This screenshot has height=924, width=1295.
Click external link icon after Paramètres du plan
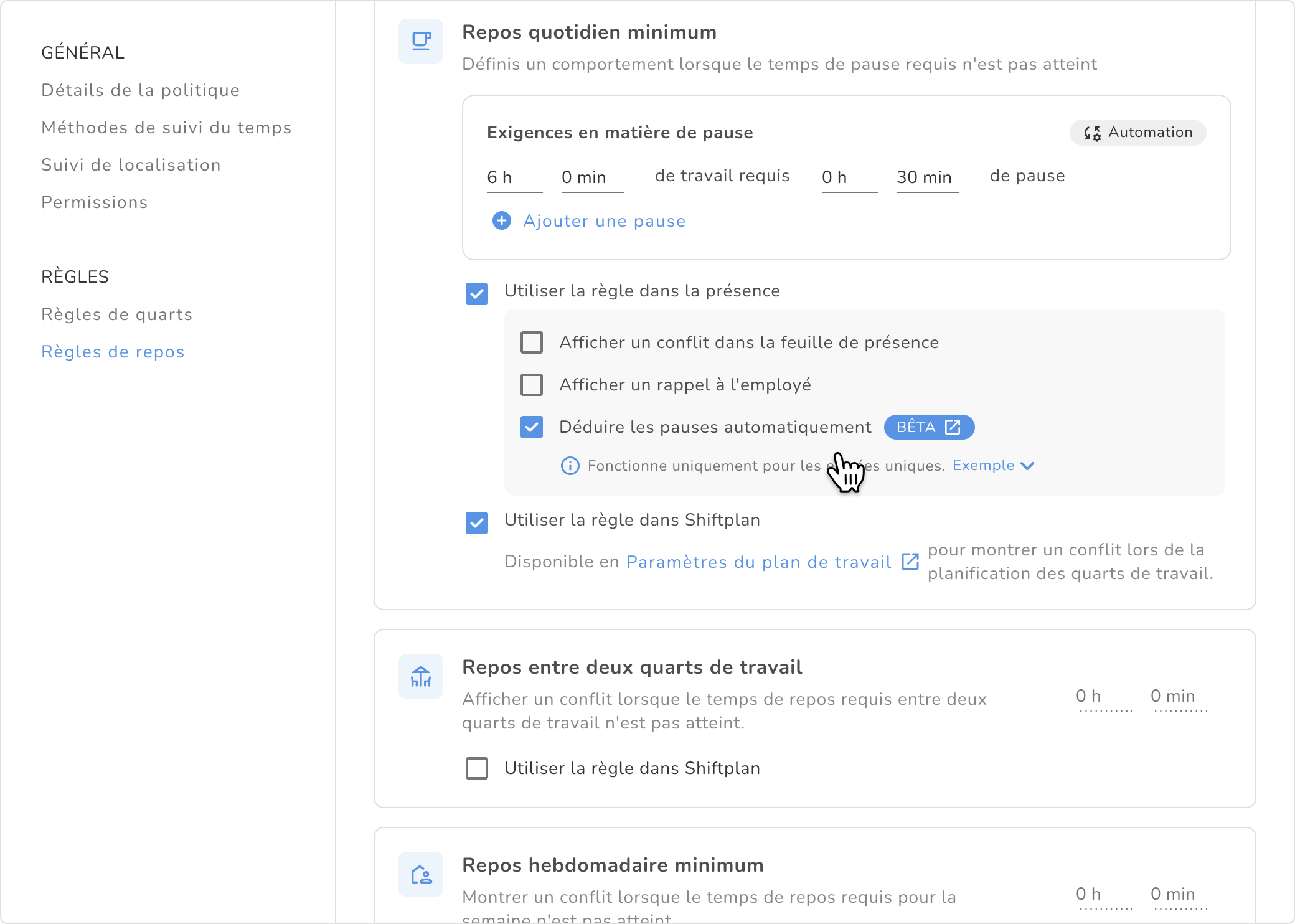(x=910, y=562)
